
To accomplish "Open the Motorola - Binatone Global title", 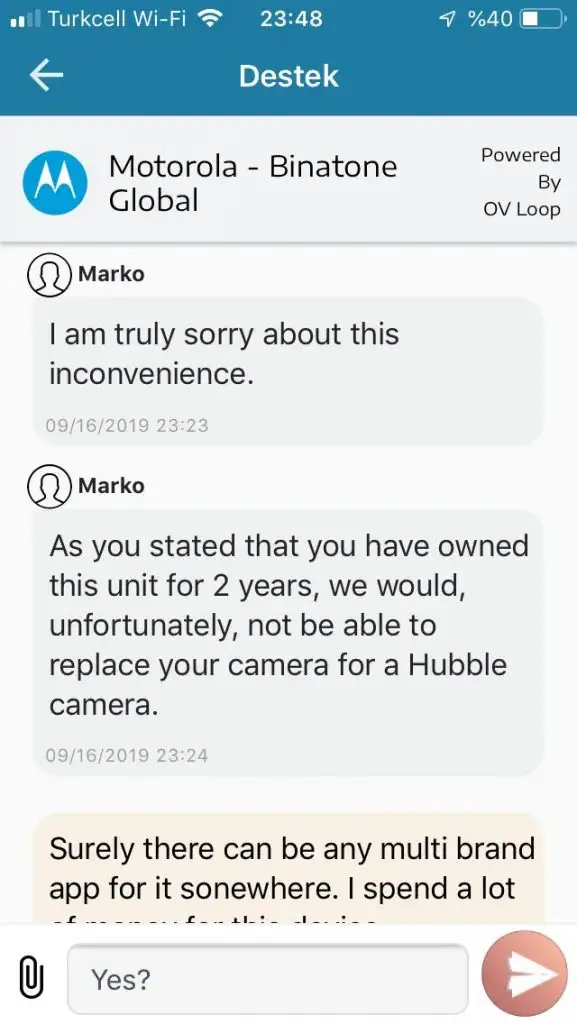I will 253,183.
